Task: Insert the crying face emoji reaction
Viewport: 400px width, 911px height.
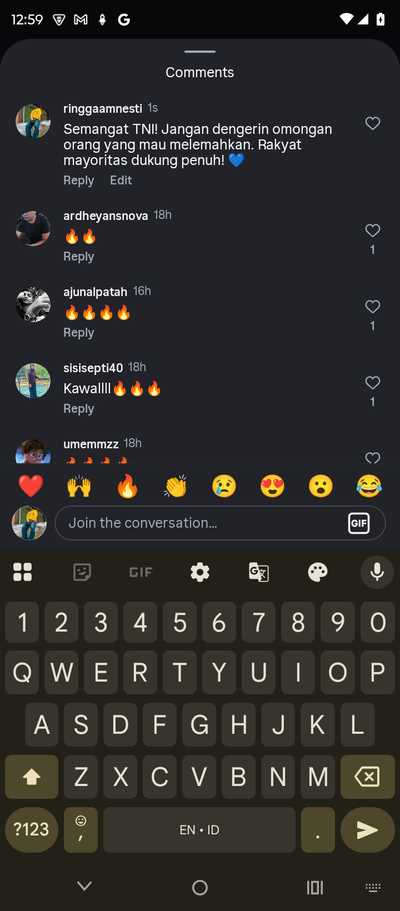Action: (224, 486)
